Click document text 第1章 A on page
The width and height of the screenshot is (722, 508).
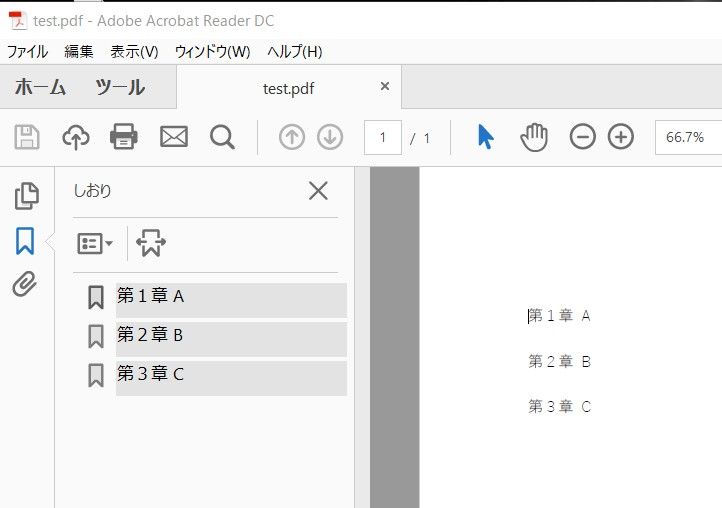click(x=559, y=315)
